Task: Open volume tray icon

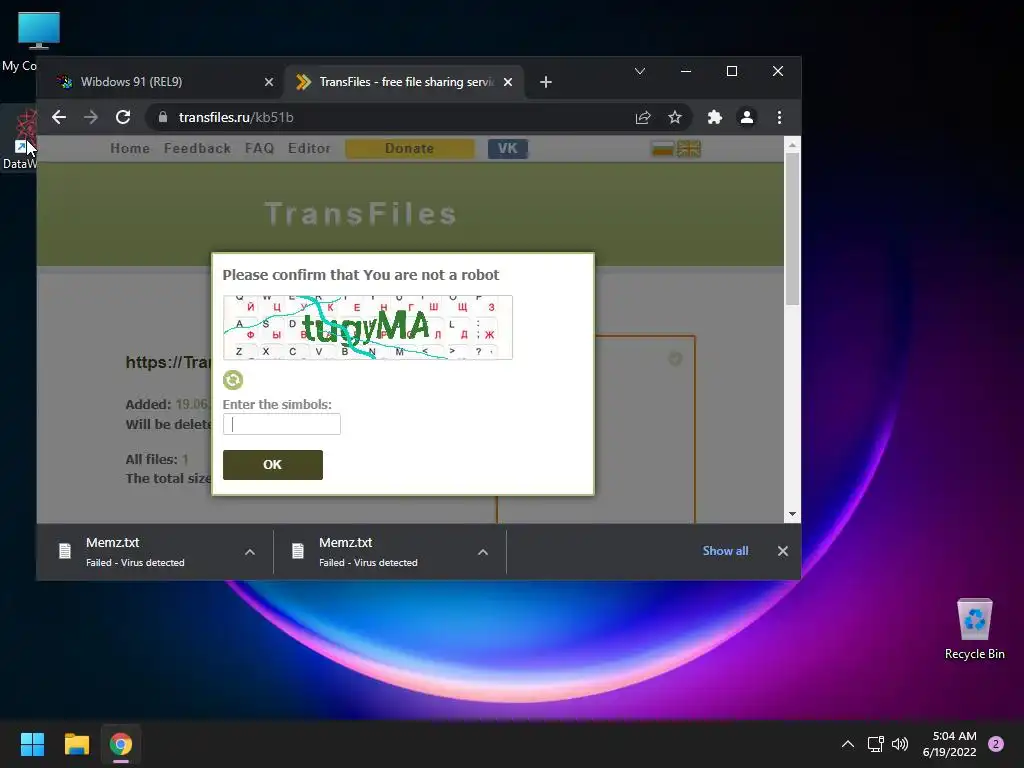Action: 900,744
